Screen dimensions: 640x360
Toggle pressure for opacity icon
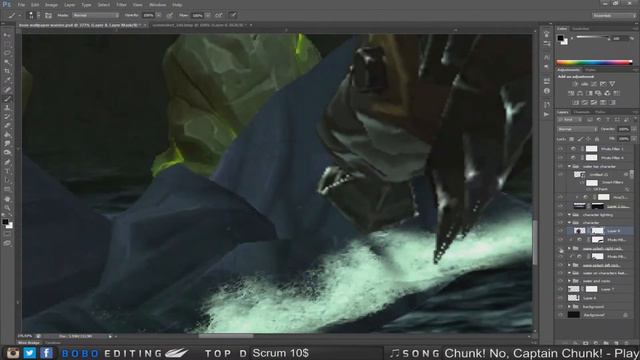point(169,16)
